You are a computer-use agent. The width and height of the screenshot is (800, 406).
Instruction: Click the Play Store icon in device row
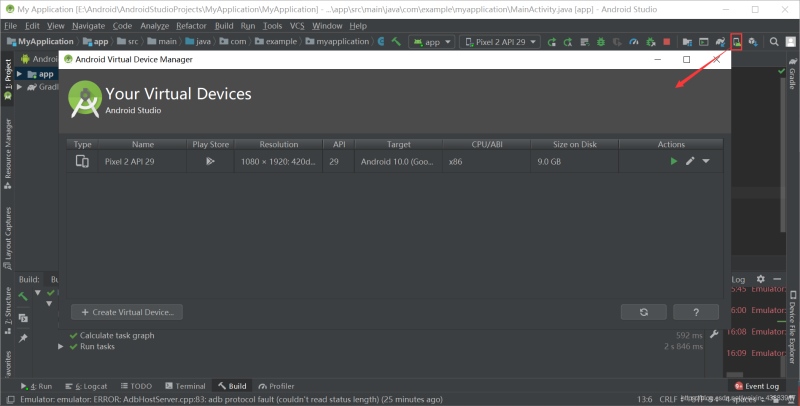210,161
